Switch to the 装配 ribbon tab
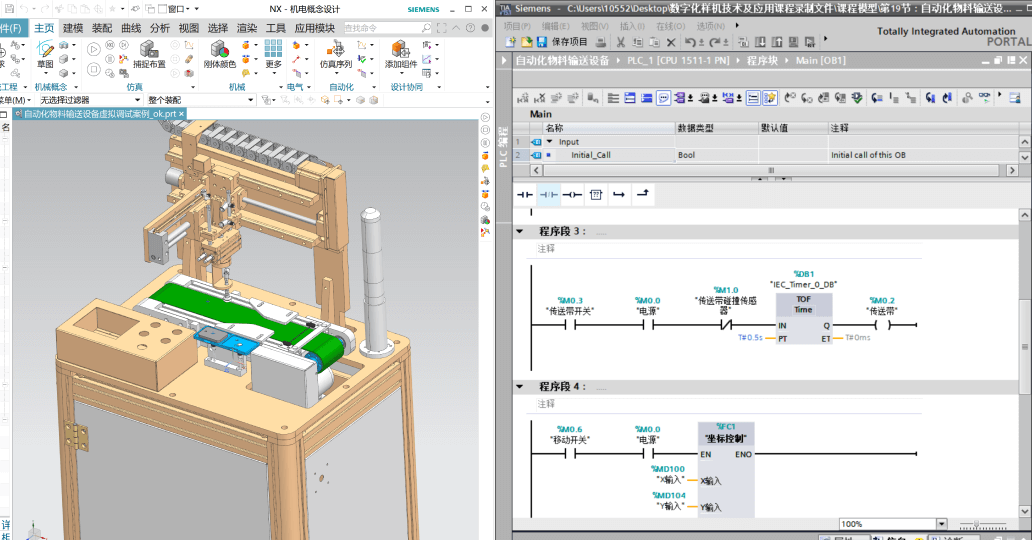Screen dimensions: 1032x540 pyautogui.click(x=102, y=28)
